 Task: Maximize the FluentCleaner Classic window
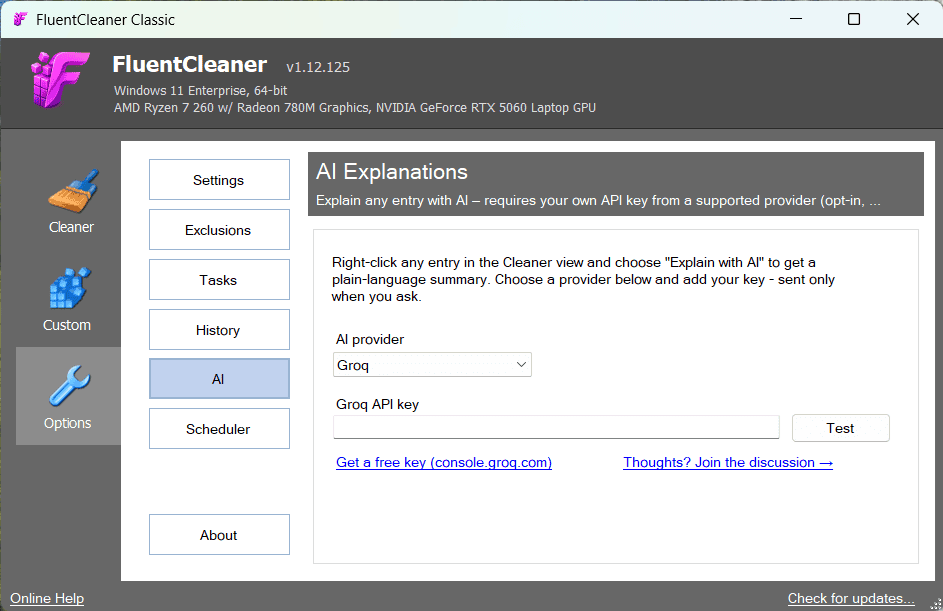pyautogui.click(x=853, y=19)
